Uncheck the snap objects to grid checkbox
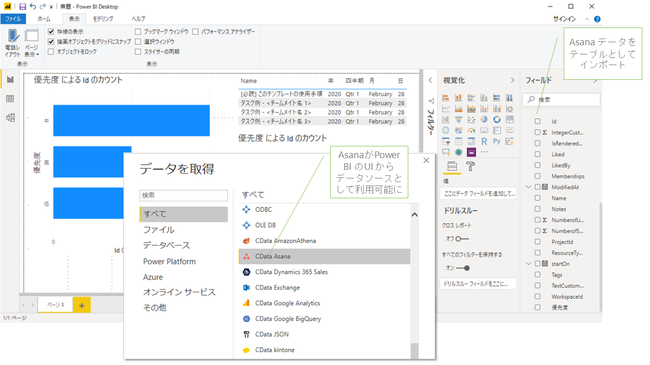Viewport: 650px width, 365px height. (51, 41)
